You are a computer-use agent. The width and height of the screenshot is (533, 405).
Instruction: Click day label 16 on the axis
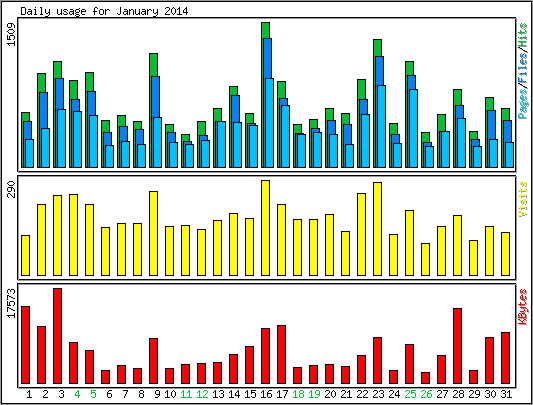[266, 394]
